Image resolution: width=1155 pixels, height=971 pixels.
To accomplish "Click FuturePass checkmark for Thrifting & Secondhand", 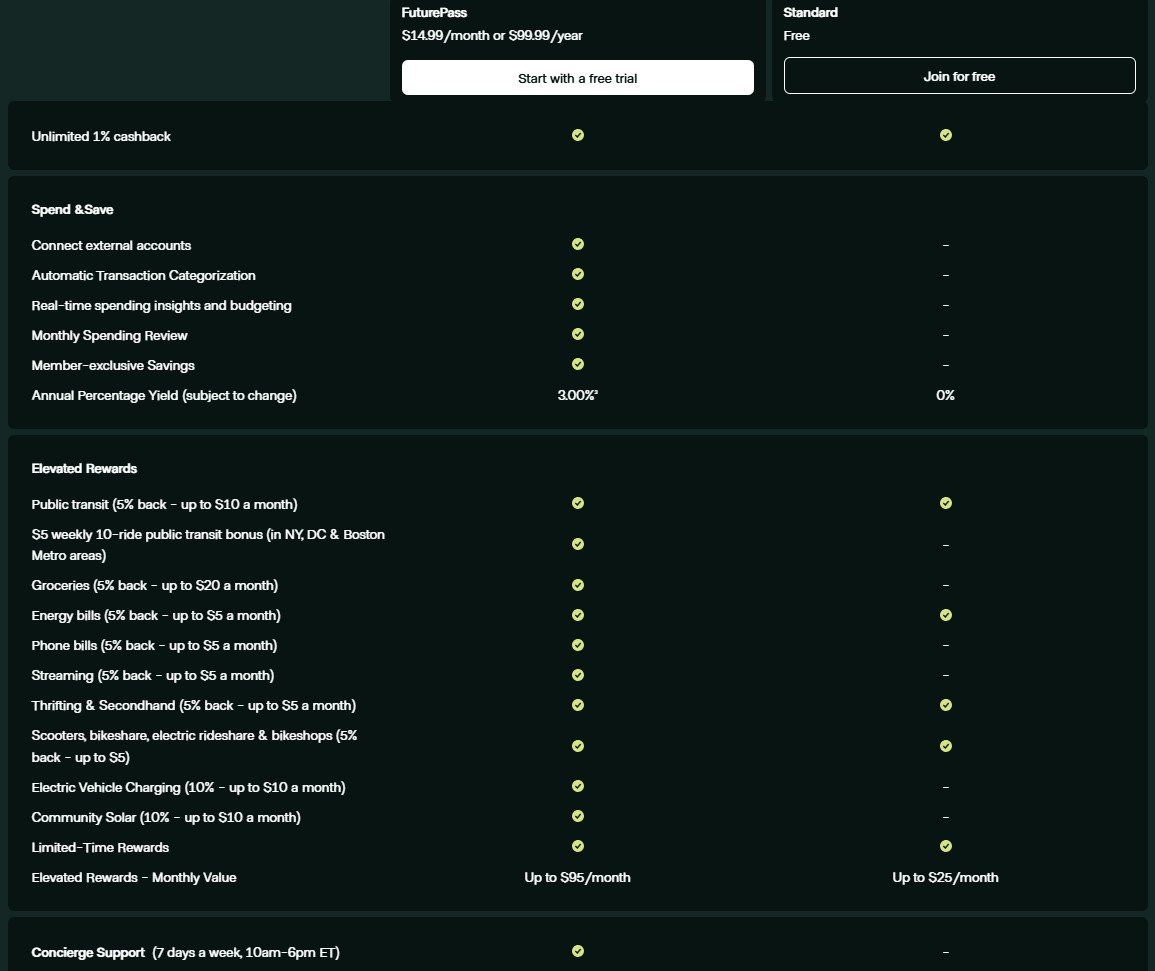I will coord(578,705).
